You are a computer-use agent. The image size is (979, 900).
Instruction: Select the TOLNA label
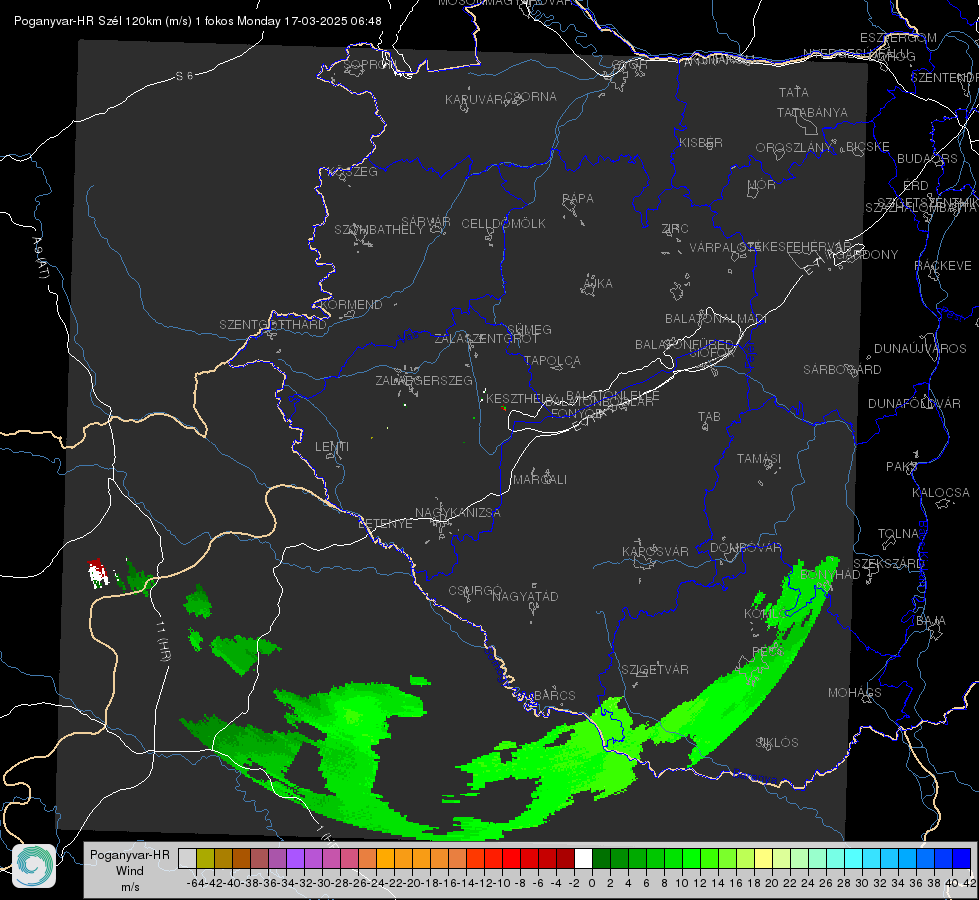(x=898, y=534)
